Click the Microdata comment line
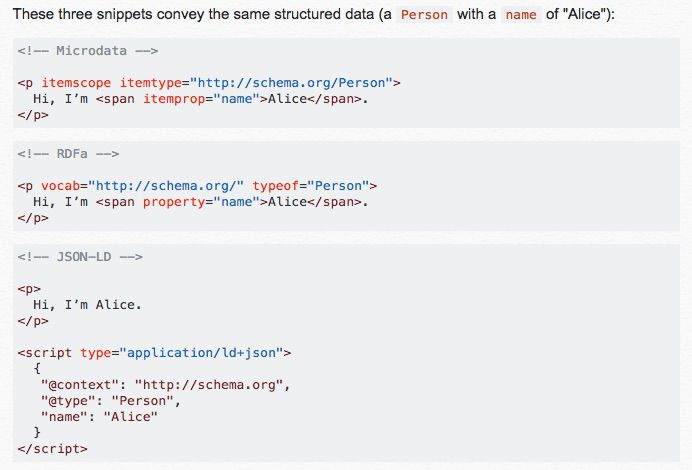This screenshot has width=692, height=470. point(88,50)
